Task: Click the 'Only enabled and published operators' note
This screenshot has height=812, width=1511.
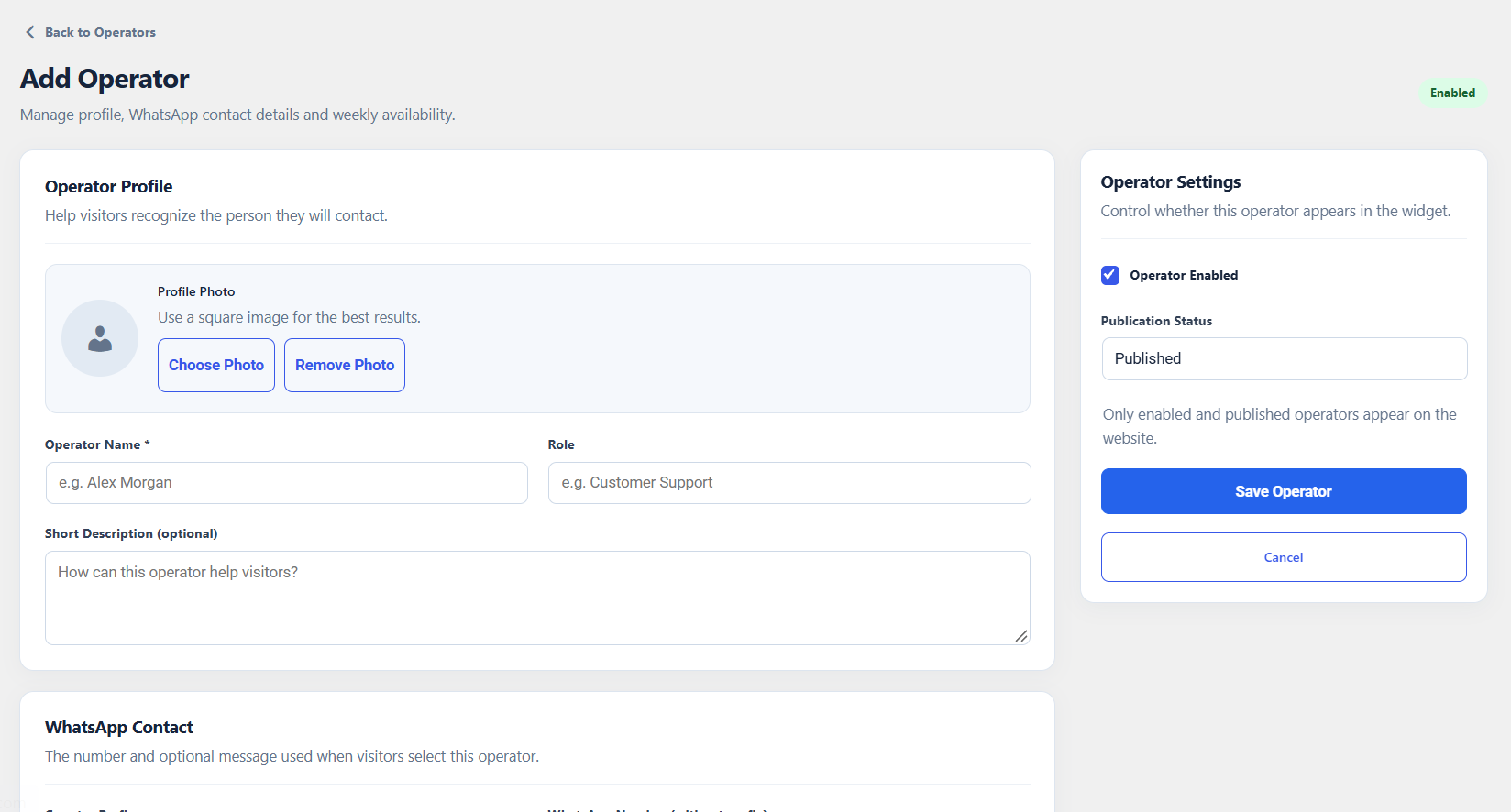Action: 1280,426
